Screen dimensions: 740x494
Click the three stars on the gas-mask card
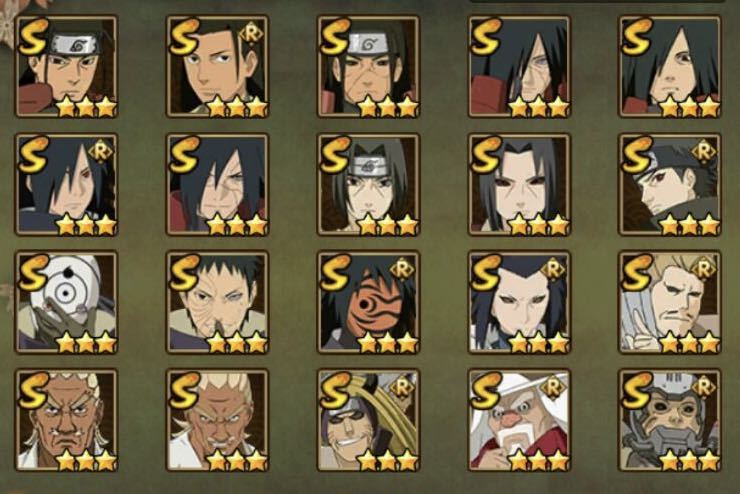click(690, 460)
